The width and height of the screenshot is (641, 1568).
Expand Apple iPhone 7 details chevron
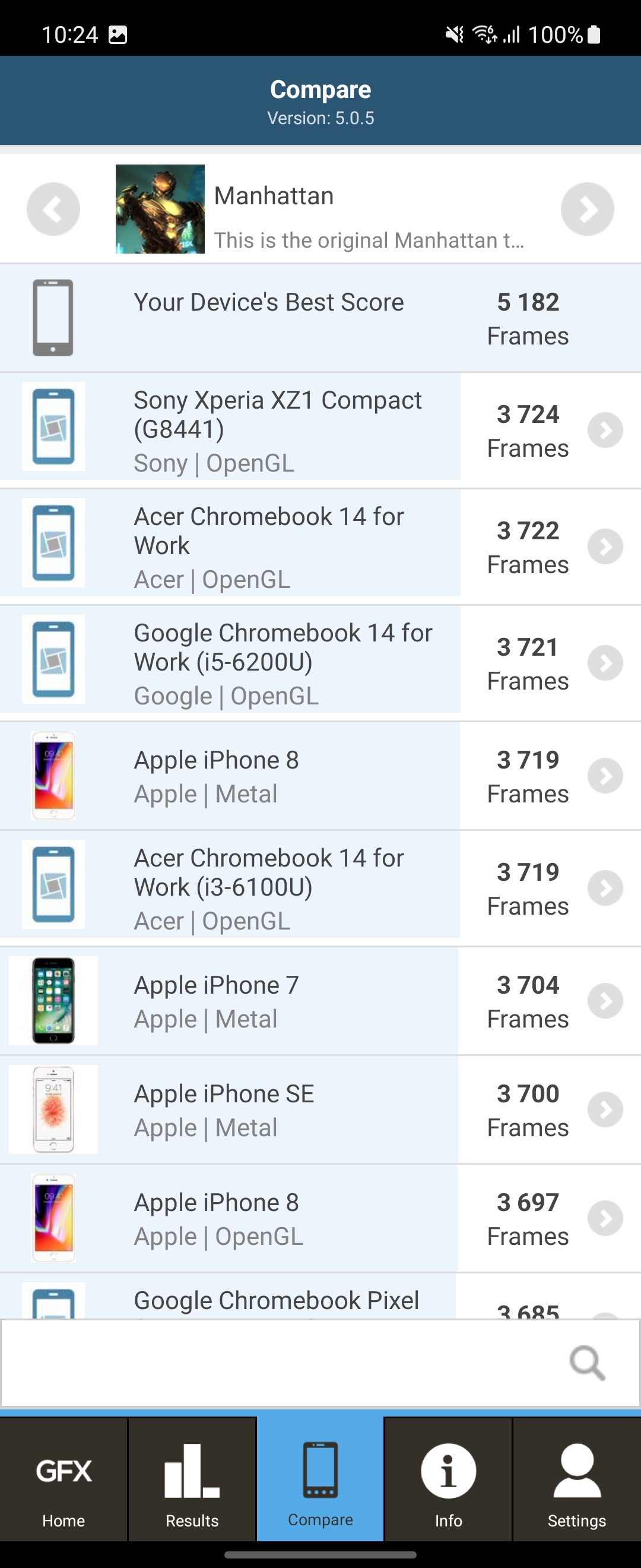[605, 1001]
